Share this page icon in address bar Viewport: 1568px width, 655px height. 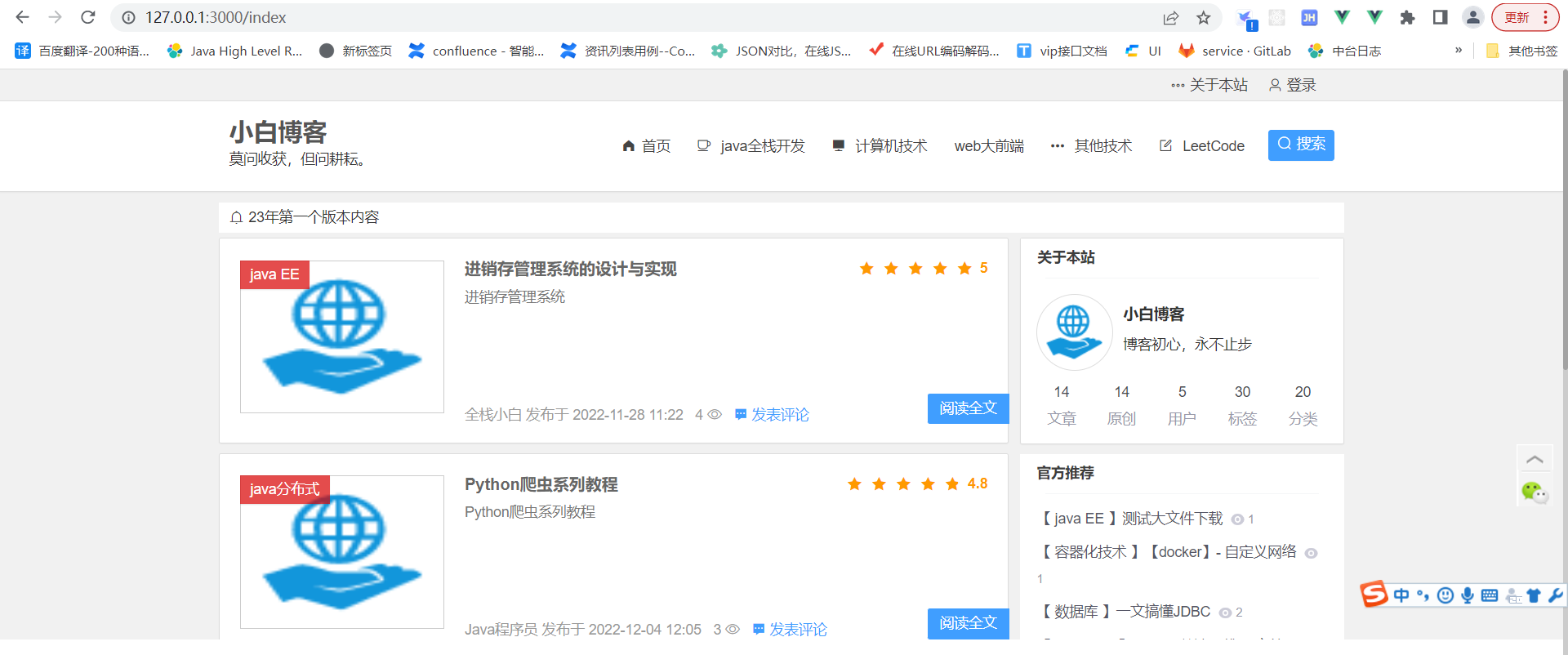[x=1171, y=17]
